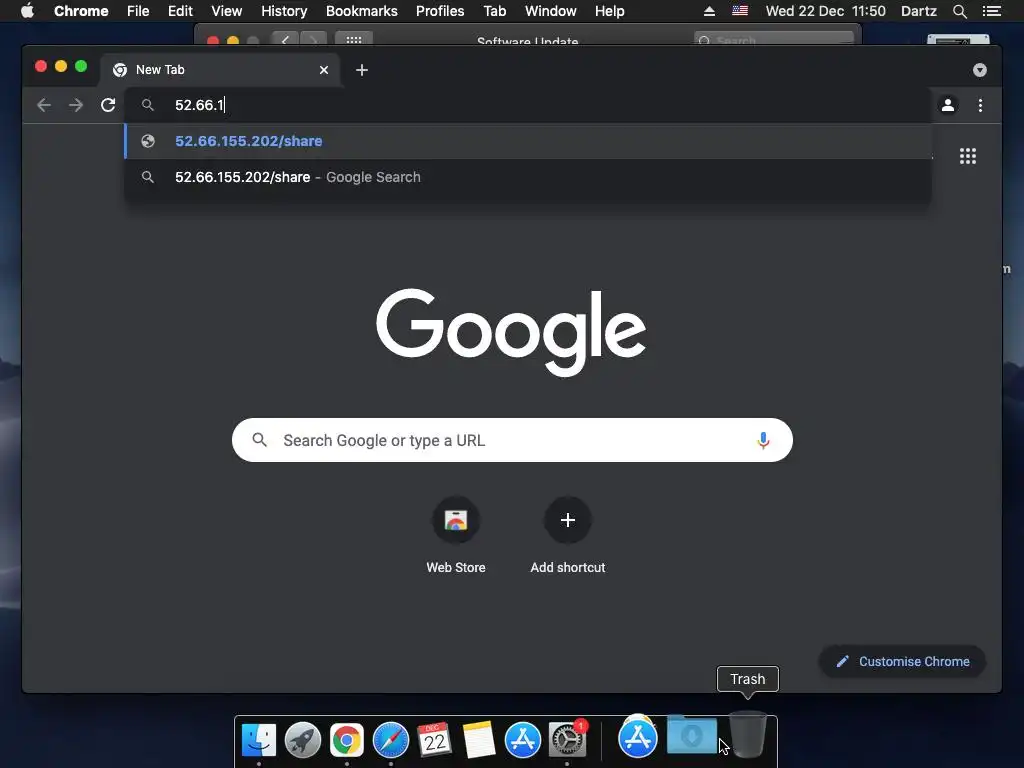
Task: Click the Google logo
Action: [x=511, y=332]
